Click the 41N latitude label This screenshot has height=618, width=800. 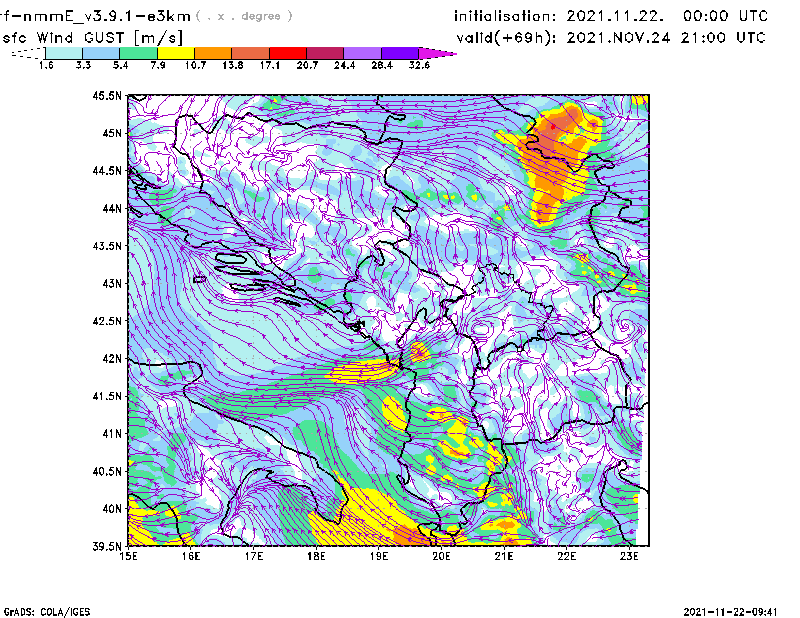pos(112,434)
